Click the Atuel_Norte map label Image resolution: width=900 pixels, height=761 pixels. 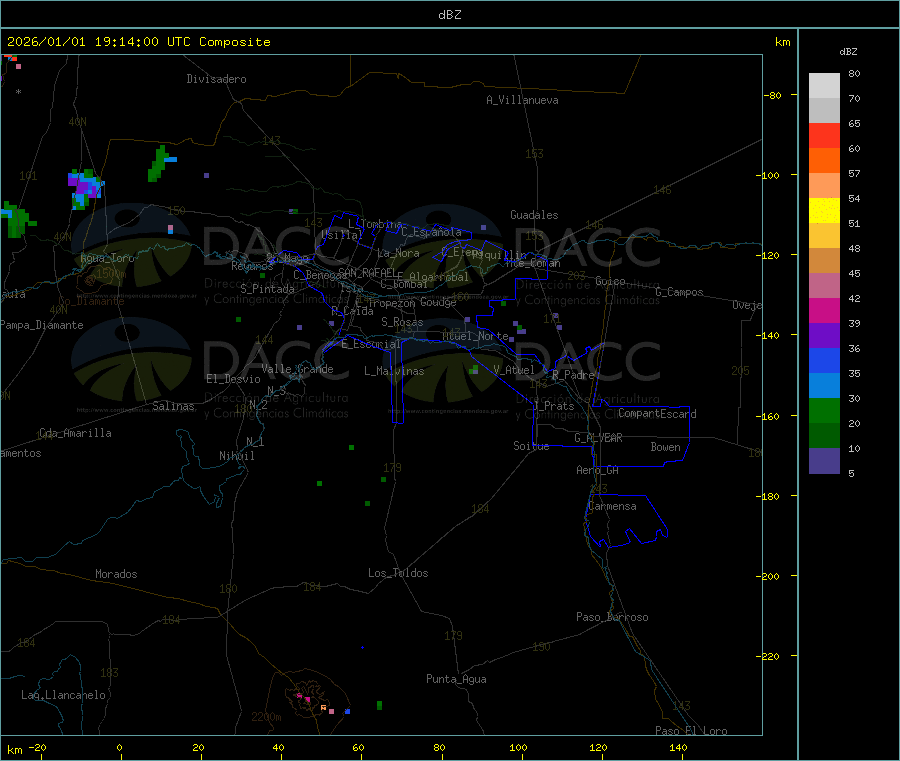[475, 336]
